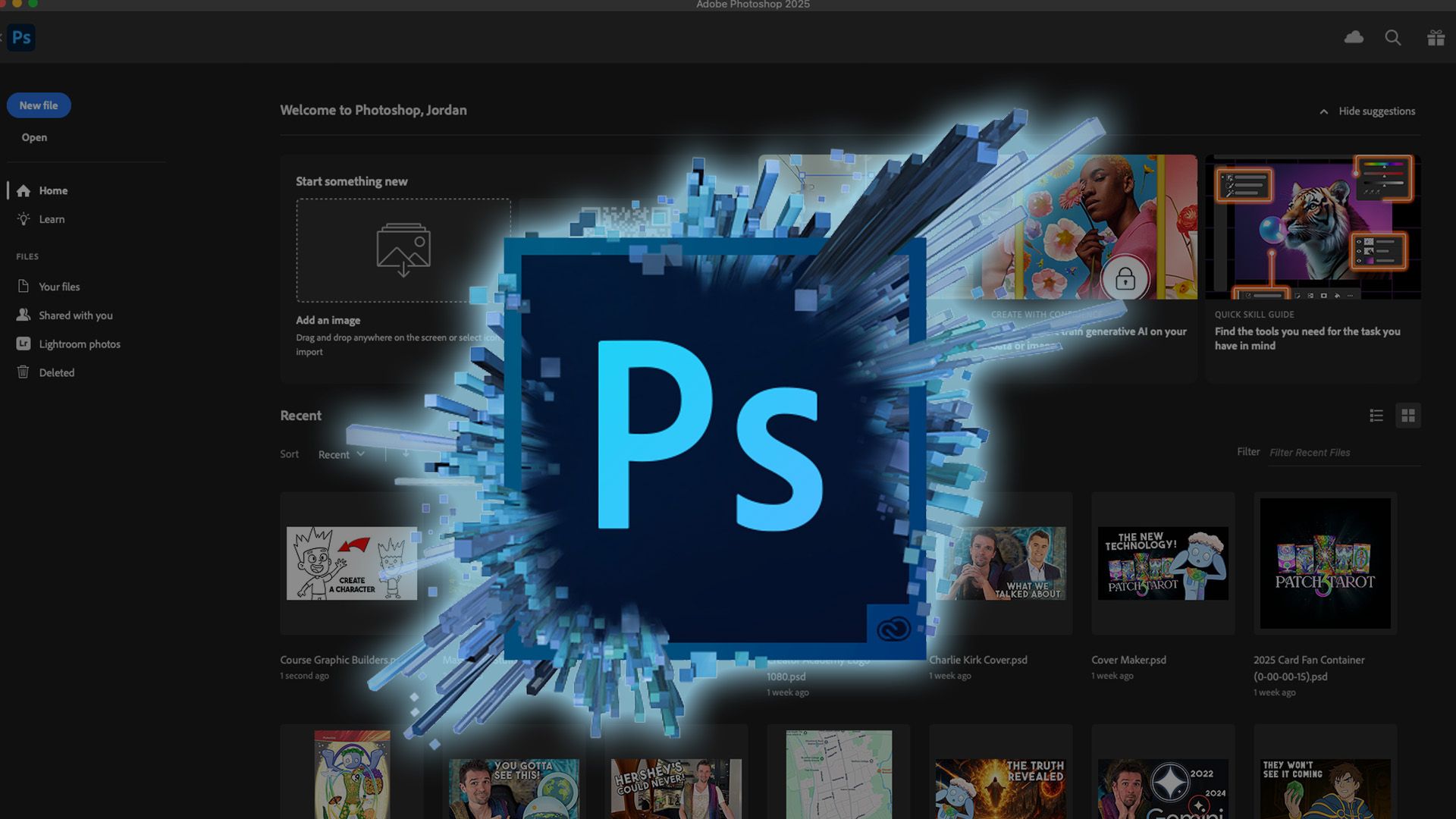Select Home in the sidebar
The image size is (1456, 819).
53,190
